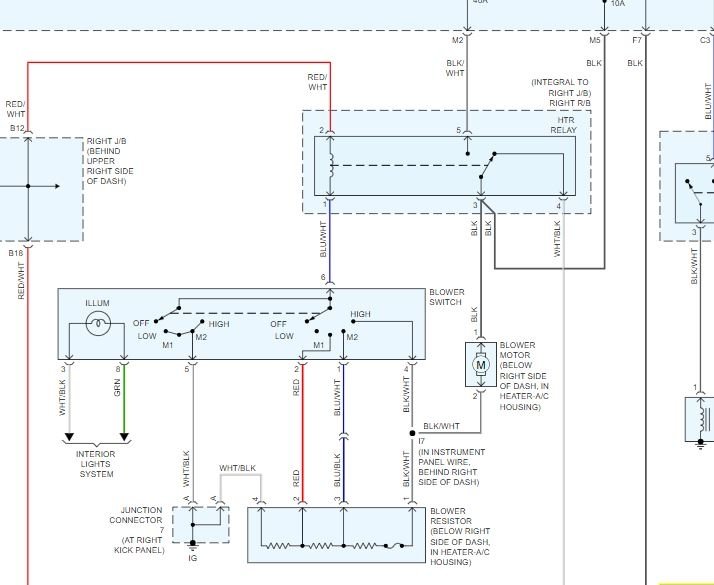Click the "BLU/BLK" wire color label
Viewport: 714px width, 585px height.
coord(337,470)
